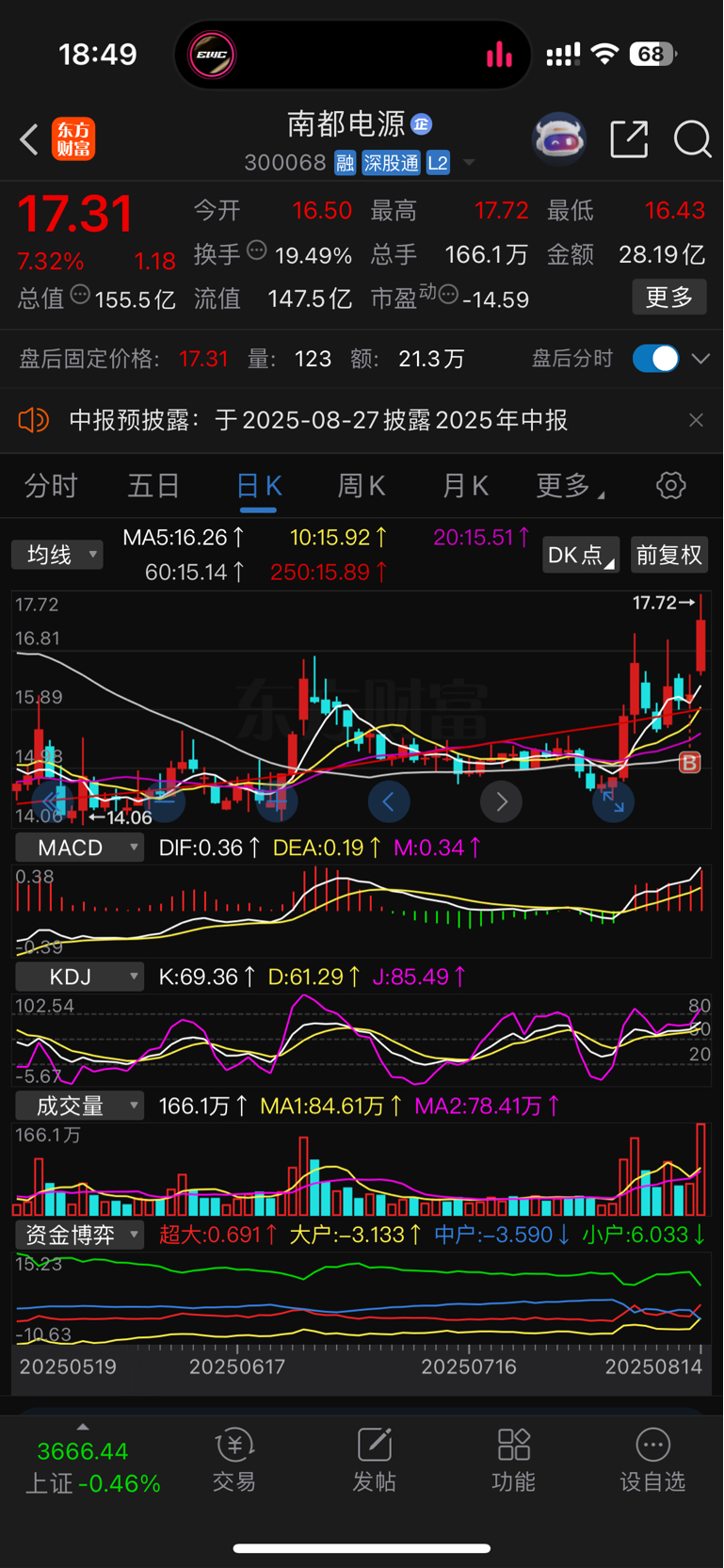
Task: Tap the L2 level badge
Action: tap(438, 163)
